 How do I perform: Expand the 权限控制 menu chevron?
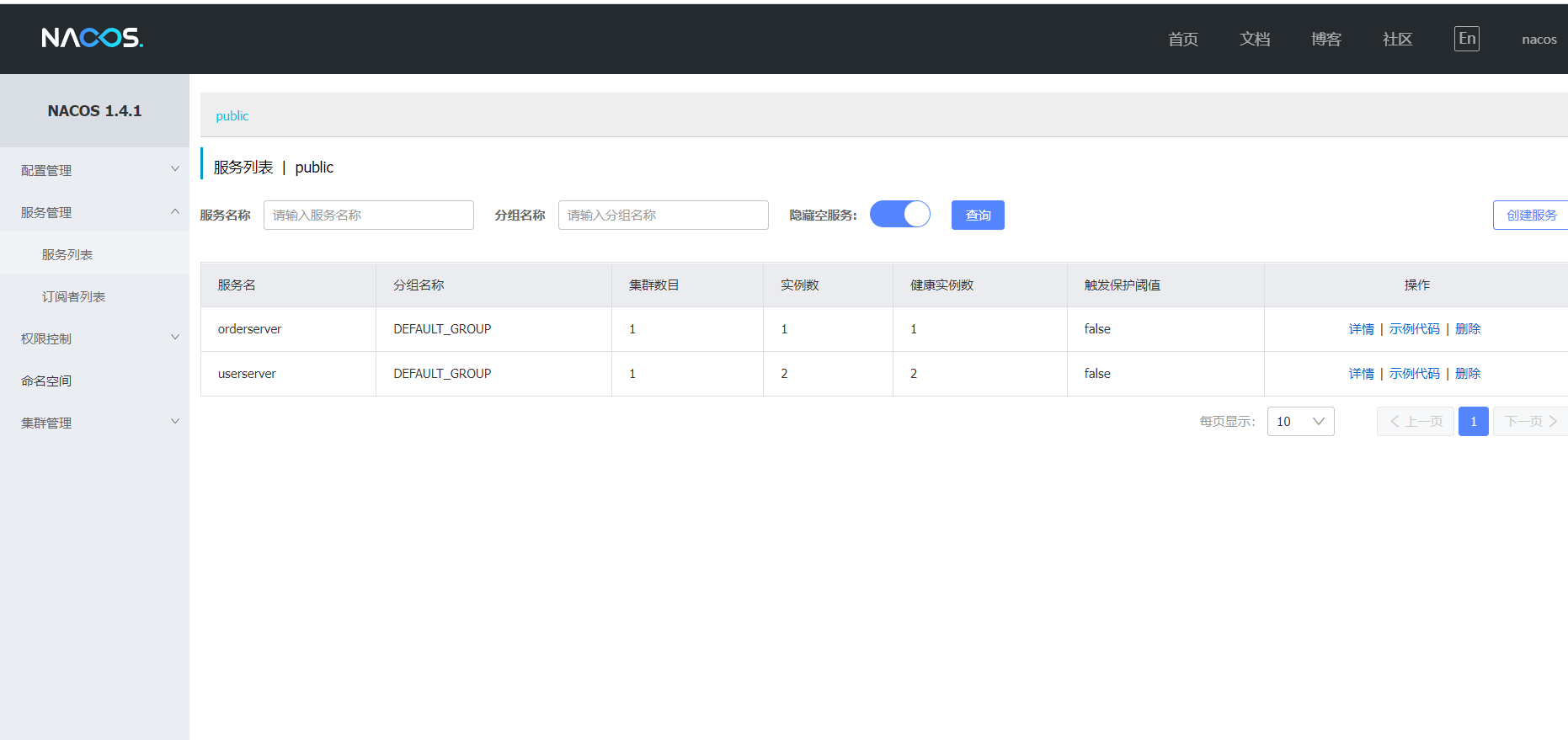coord(175,338)
